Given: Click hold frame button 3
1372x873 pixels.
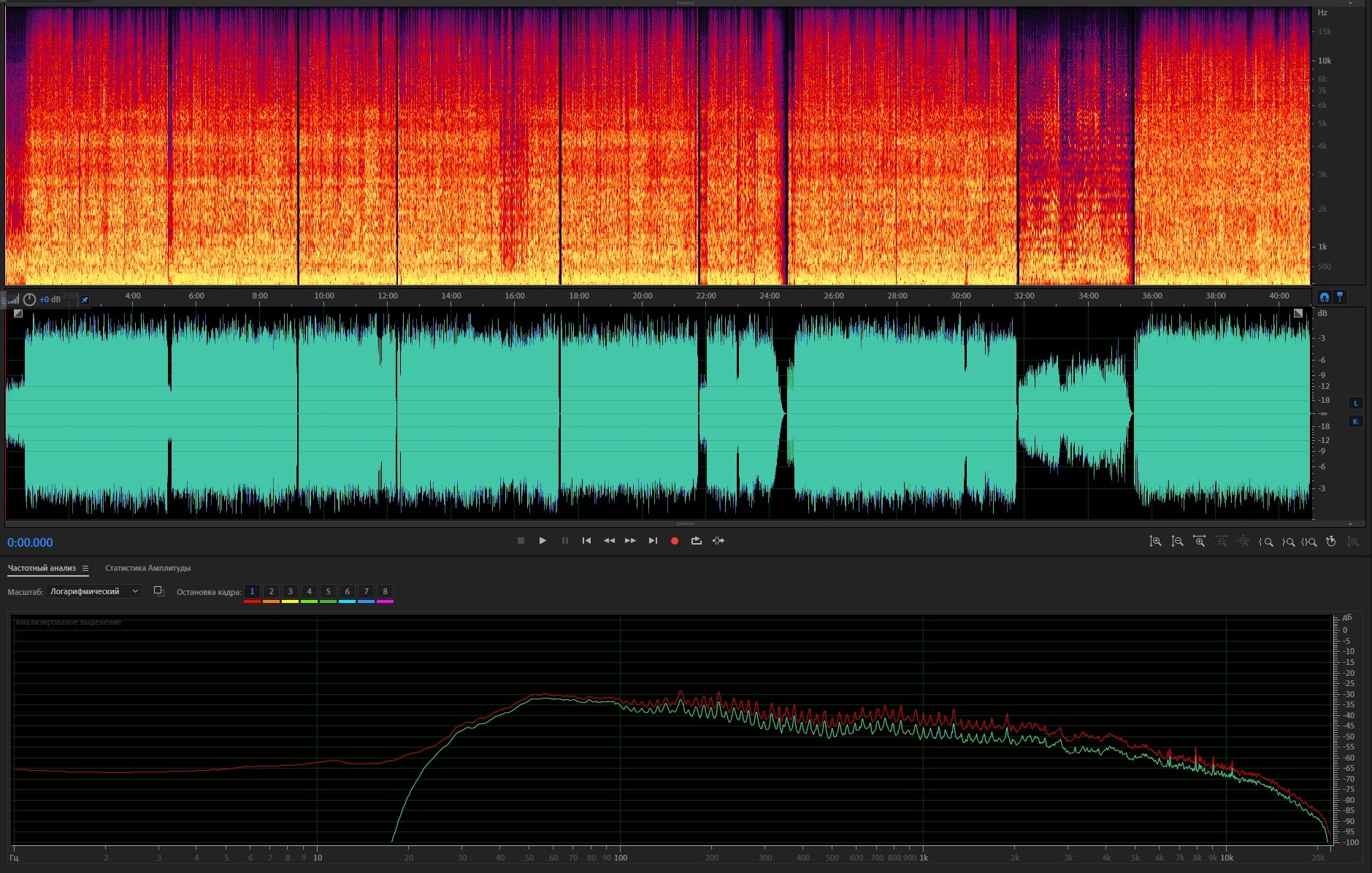Looking at the screenshot, I should tap(290, 591).
